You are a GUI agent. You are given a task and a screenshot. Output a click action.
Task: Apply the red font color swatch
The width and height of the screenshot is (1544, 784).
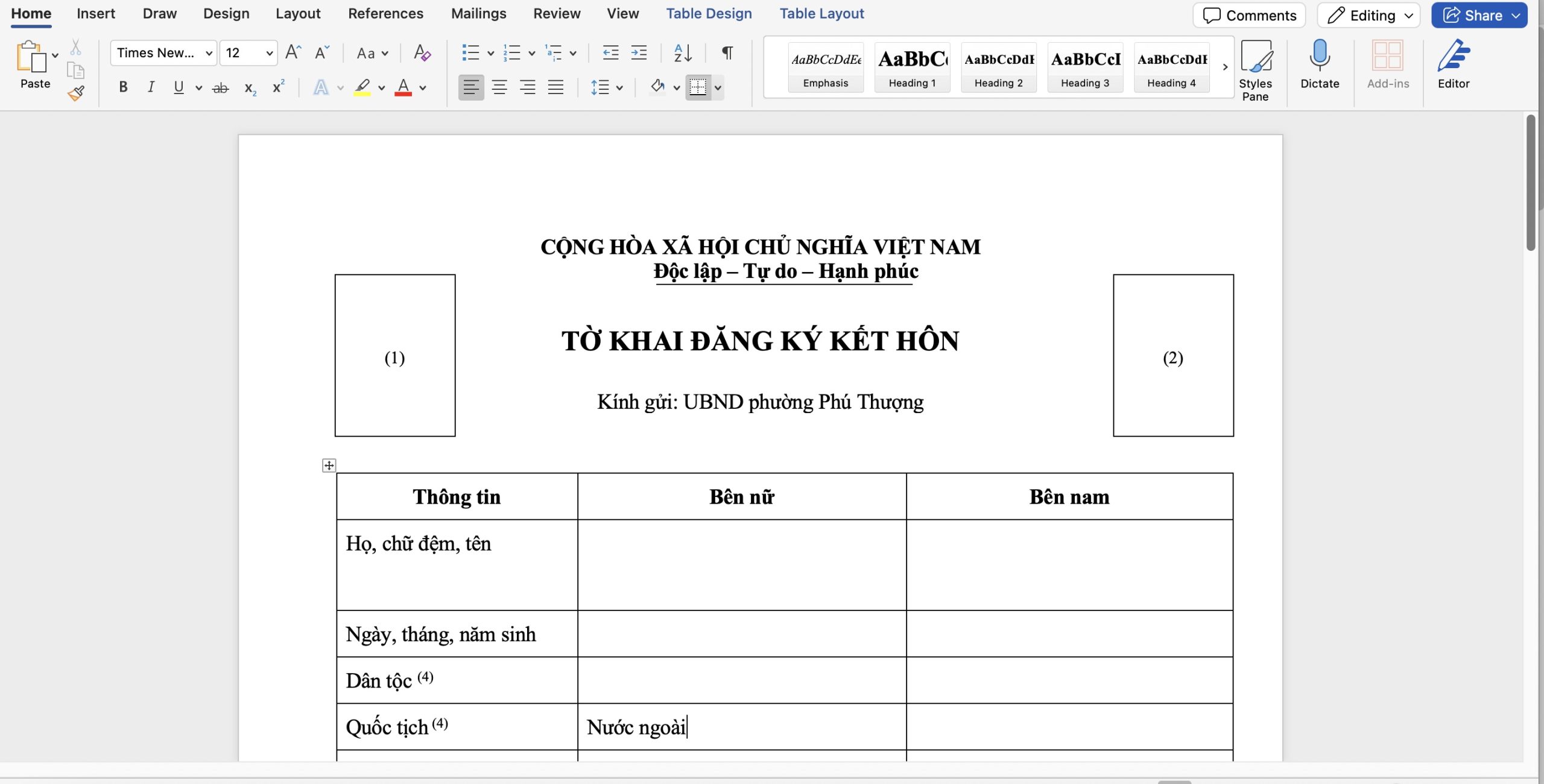[x=403, y=87]
